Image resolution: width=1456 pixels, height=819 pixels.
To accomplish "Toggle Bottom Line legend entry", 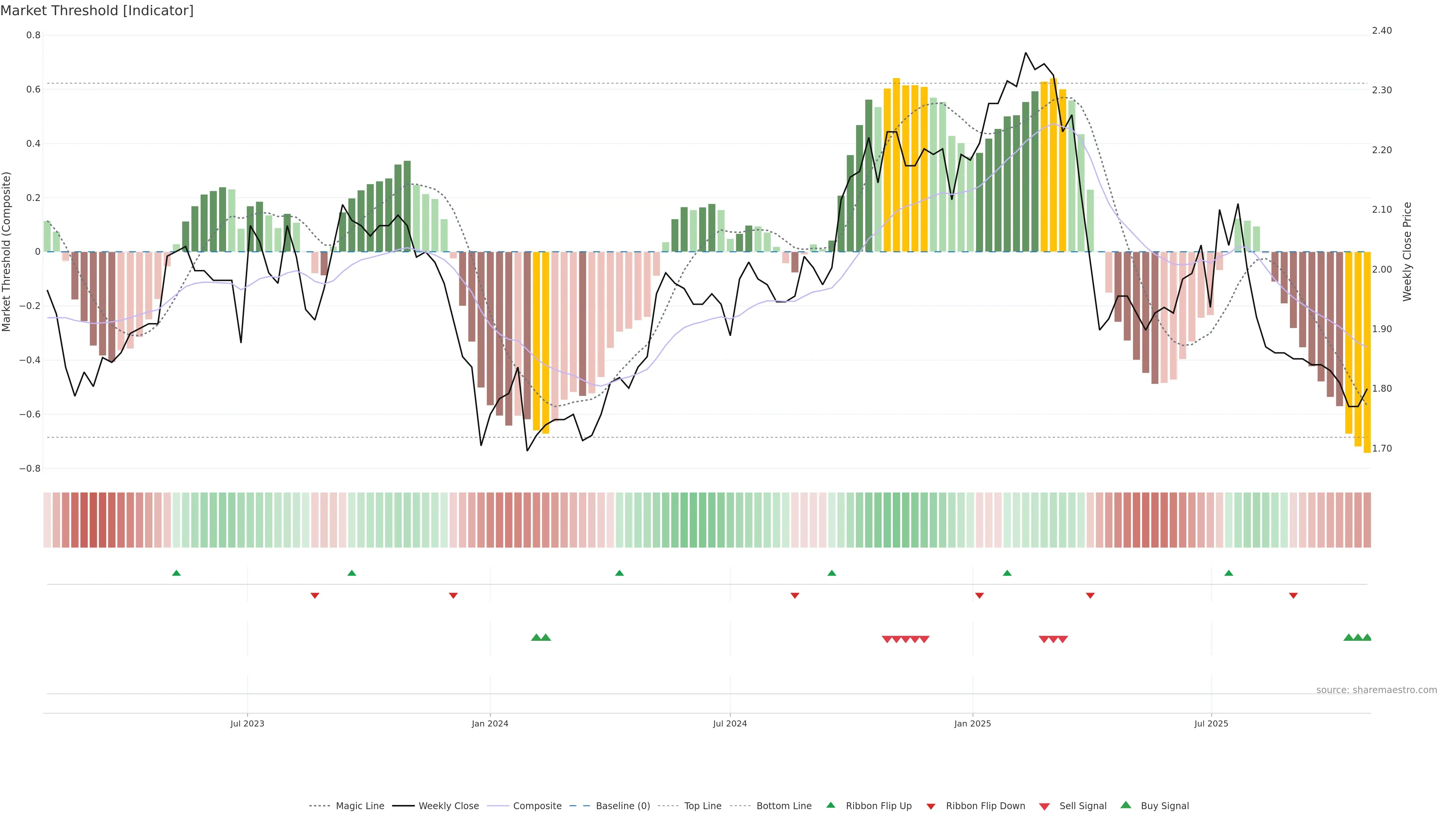I will click(783, 806).
